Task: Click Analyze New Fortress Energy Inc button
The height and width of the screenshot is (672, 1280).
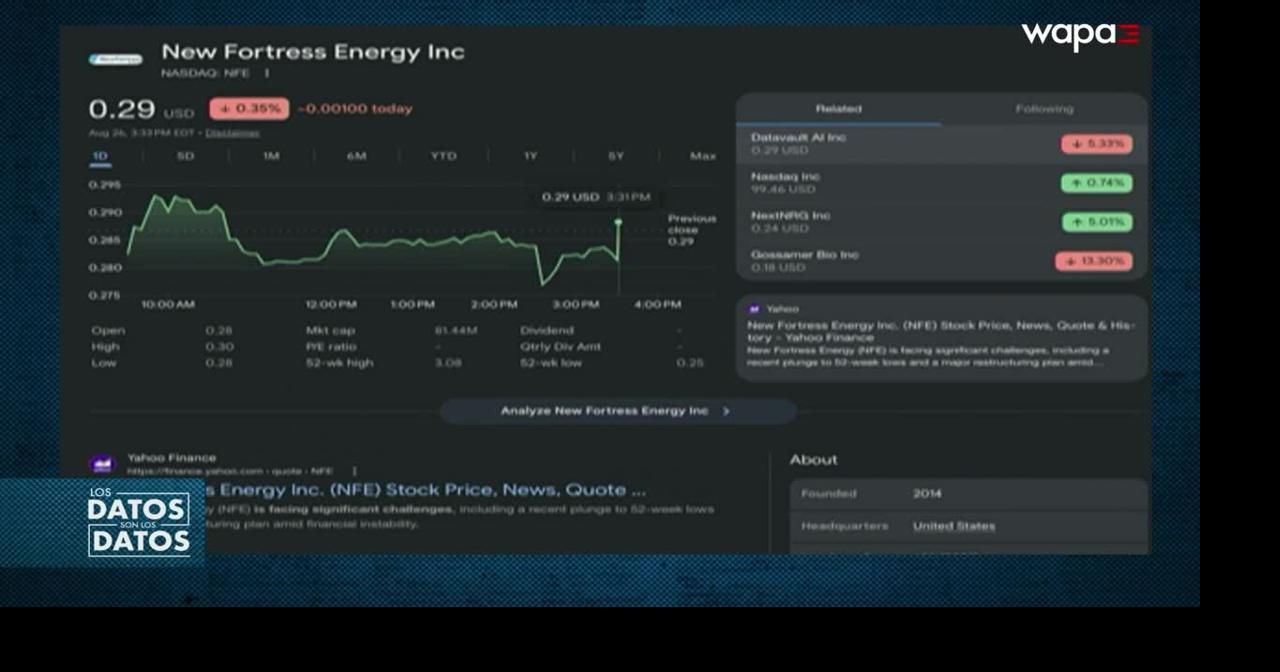Action: (618, 411)
